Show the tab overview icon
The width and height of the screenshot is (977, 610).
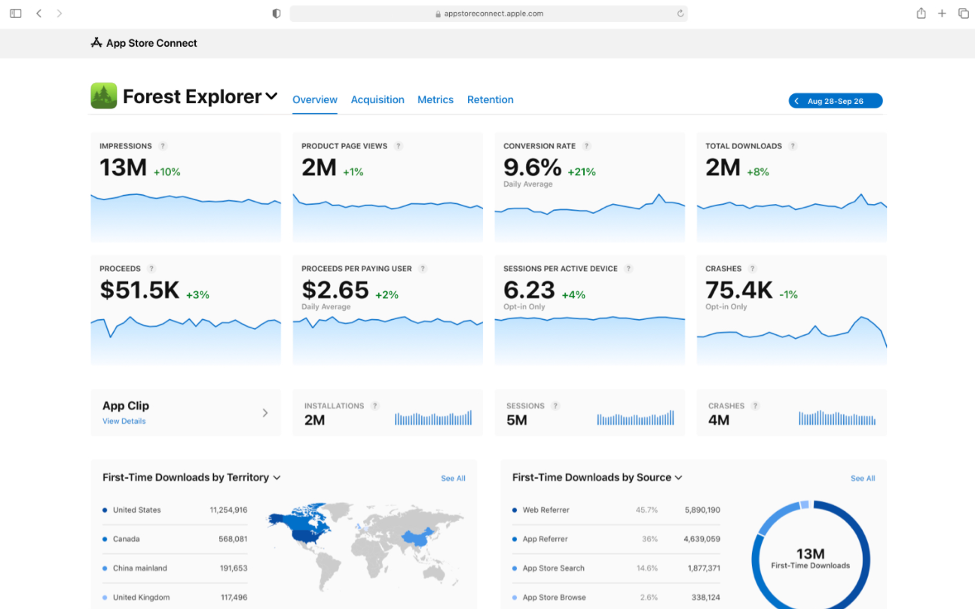pyautogui.click(x=963, y=13)
